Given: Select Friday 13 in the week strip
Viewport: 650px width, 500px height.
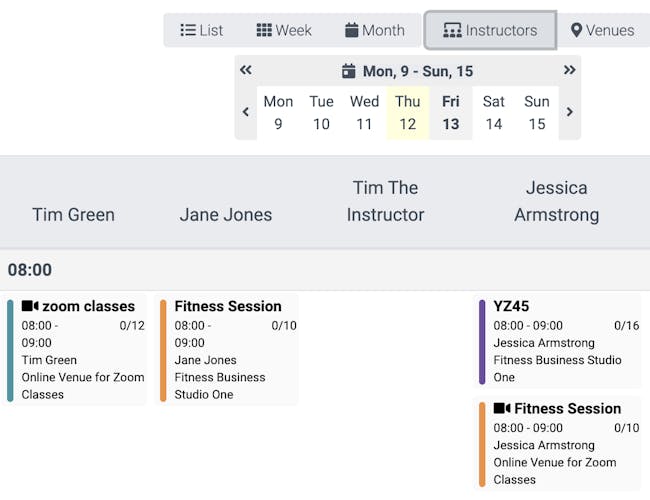Looking at the screenshot, I should coord(451,112).
